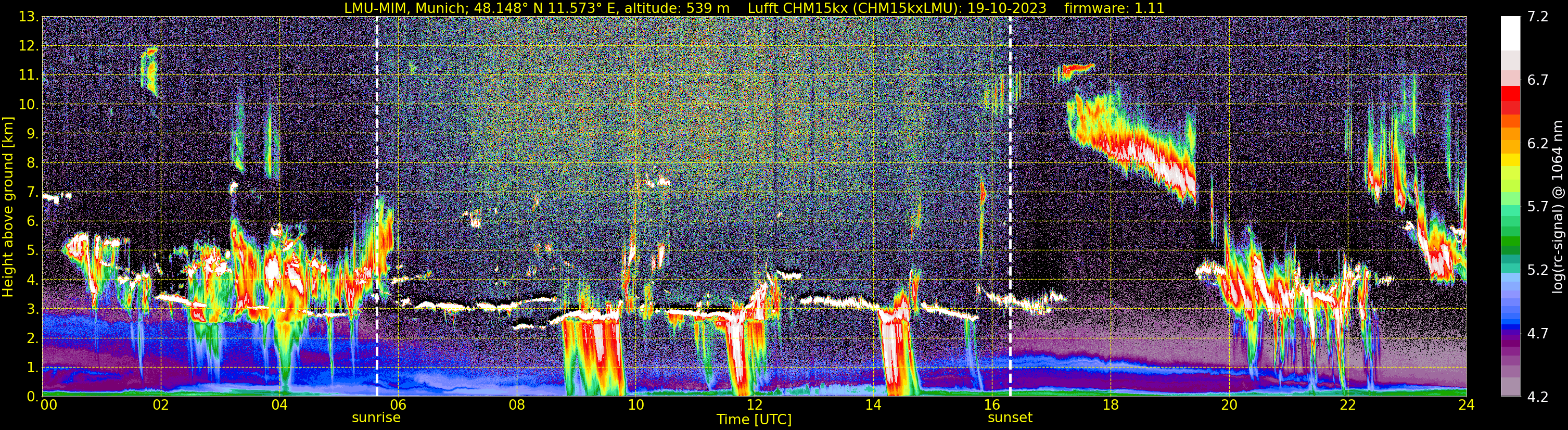The height and width of the screenshot is (430, 1568).
Task: Click the time axis tick label 14
Action: pyautogui.click(x=873, y=405)
